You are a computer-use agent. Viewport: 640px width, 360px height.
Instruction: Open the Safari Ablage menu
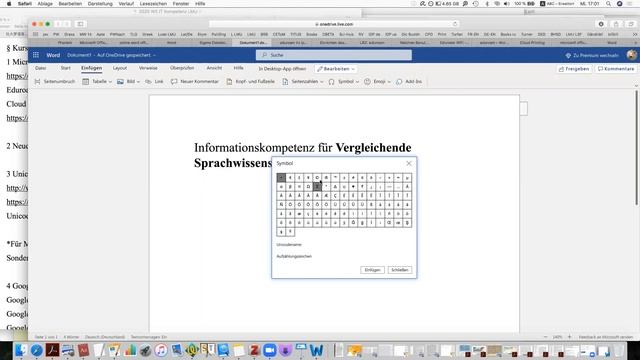click(x=45, y=4)
